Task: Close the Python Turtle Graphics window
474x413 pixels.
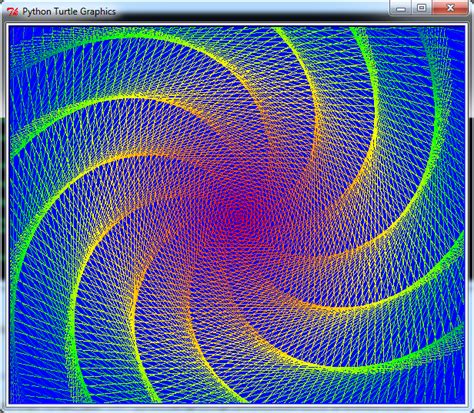Action: [450, 8]
